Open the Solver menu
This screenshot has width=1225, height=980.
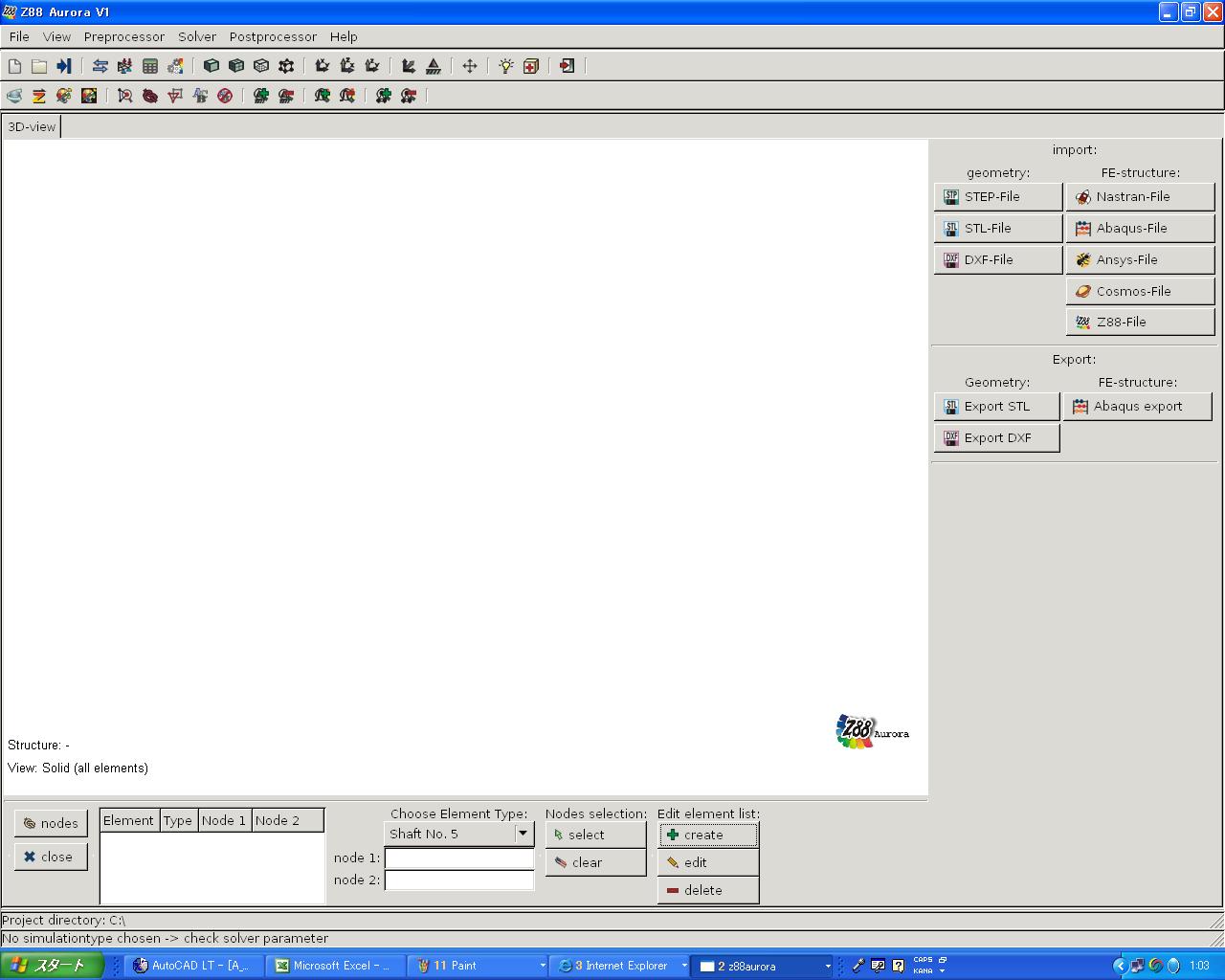197,36
